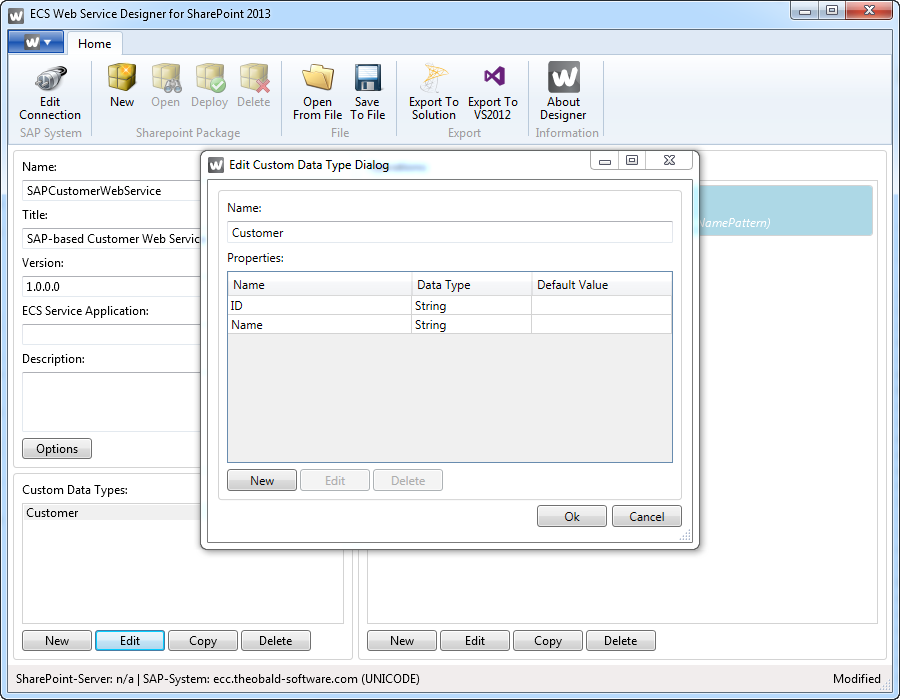Sort by the Data Type column header
The image size is (900, 700).
coord(471,285)
